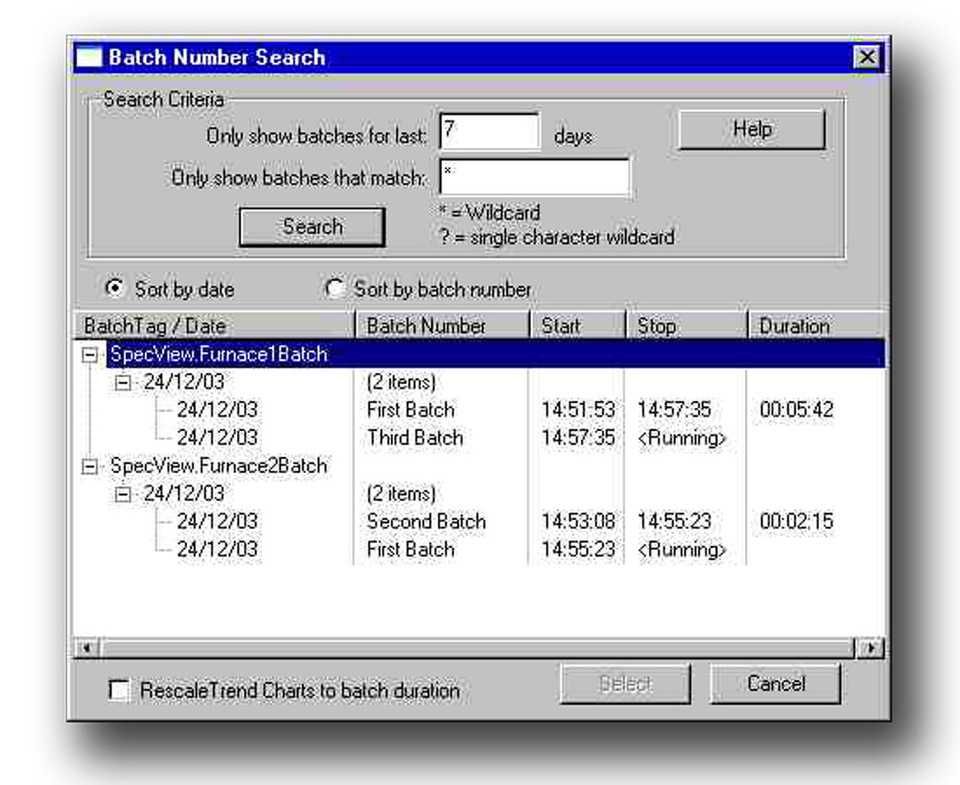This screenshot has height=785, width=960.
Task: Collapse the 24/12/03 date under Furnace1Batch
Action: 124,383
